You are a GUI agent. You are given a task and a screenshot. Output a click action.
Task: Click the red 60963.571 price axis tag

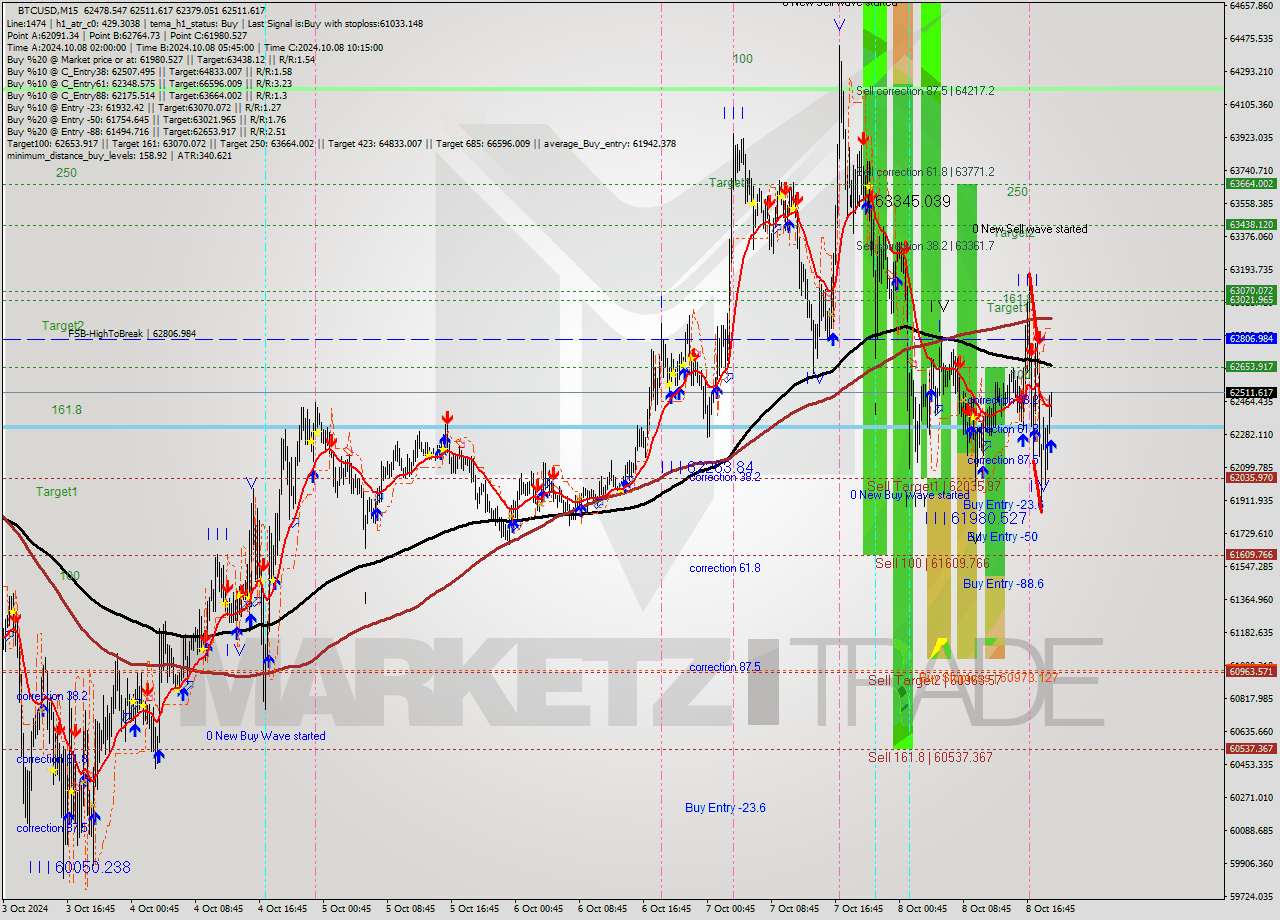(1250, 671)
